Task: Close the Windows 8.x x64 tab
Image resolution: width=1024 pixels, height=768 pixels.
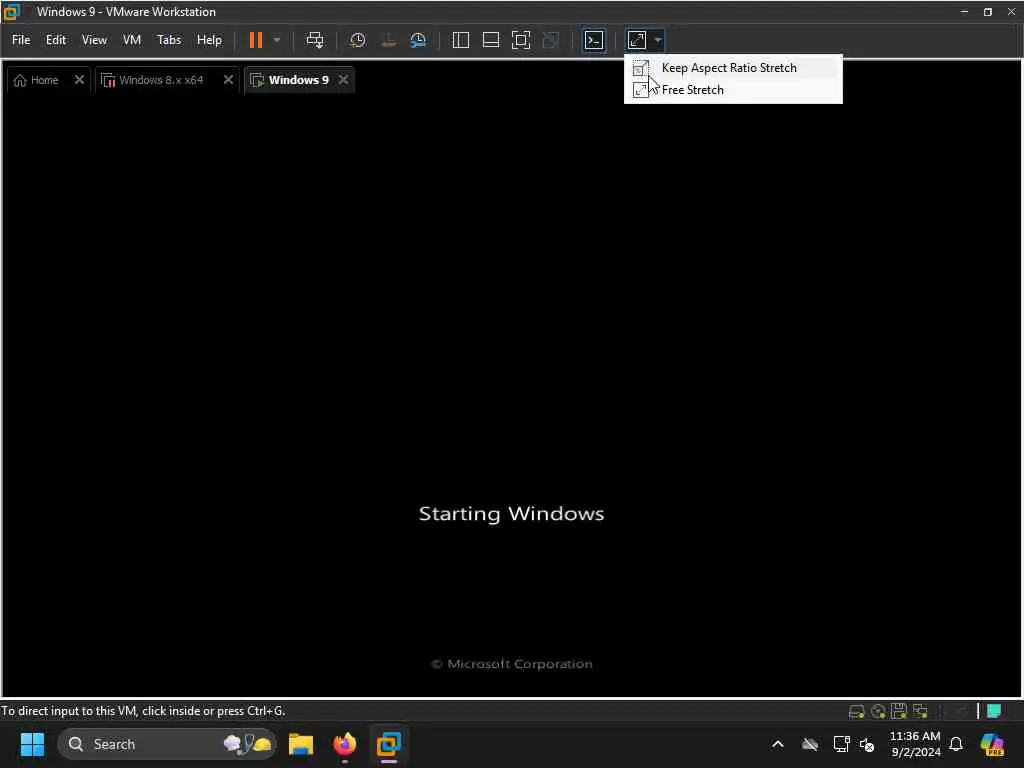Action: (228, 80)
